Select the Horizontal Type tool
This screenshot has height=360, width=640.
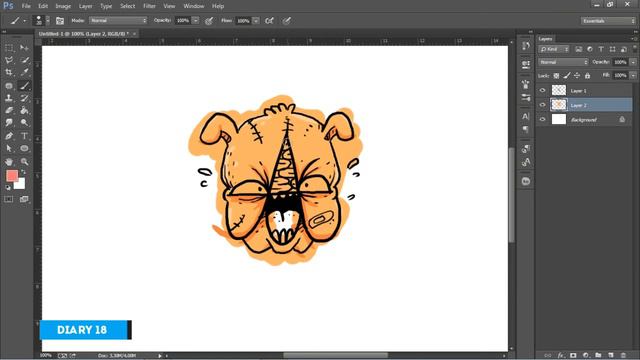click(x=24, y=136)
